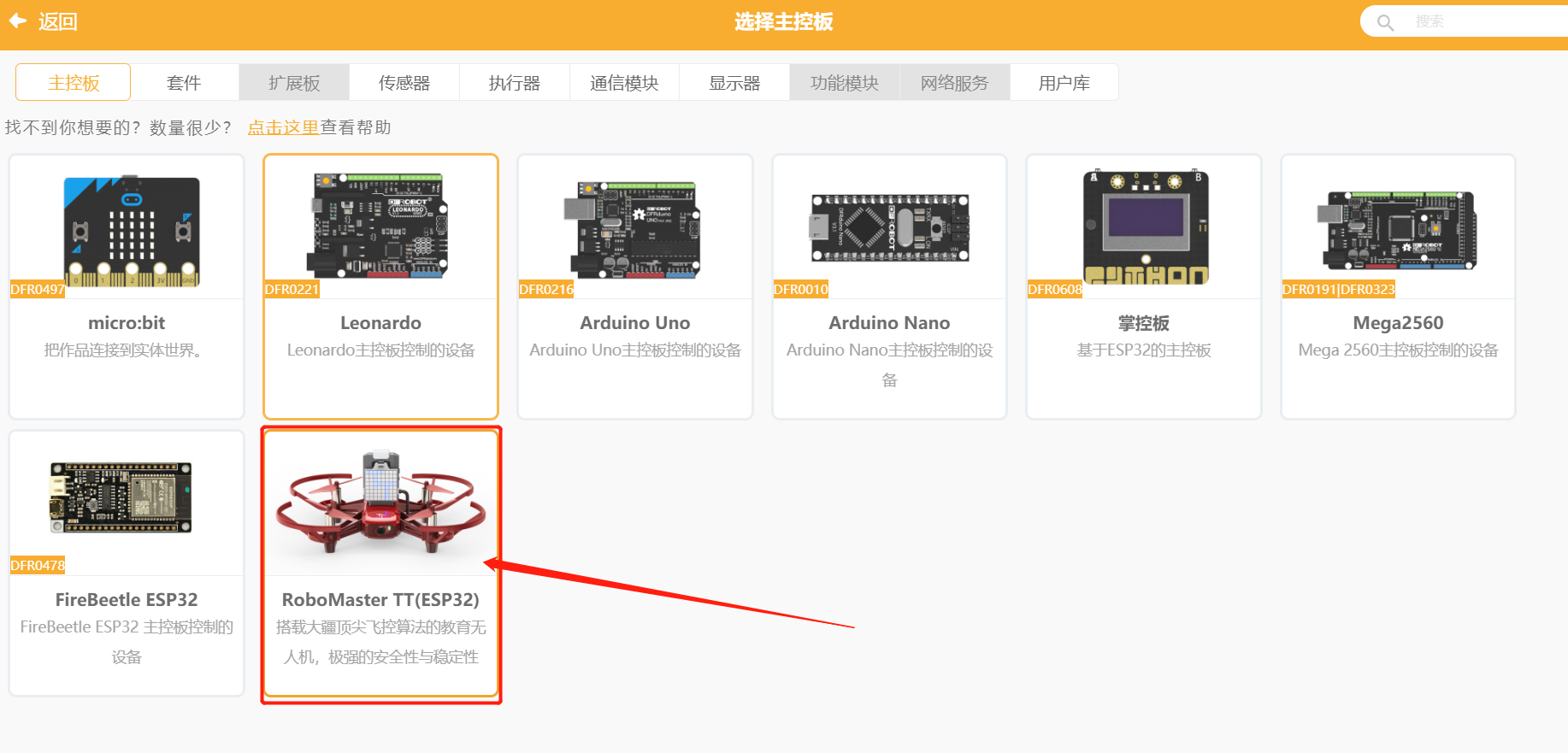Click the 返回 back button text
1568x753 pixels.
(x=58, y=21)
